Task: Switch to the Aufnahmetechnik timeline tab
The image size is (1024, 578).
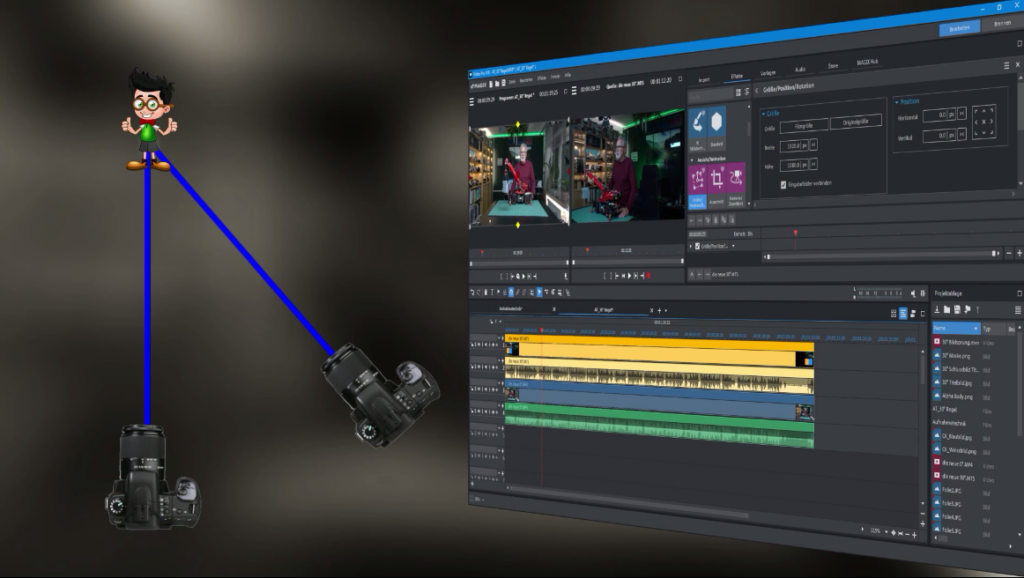Action: tap(511, 308)
